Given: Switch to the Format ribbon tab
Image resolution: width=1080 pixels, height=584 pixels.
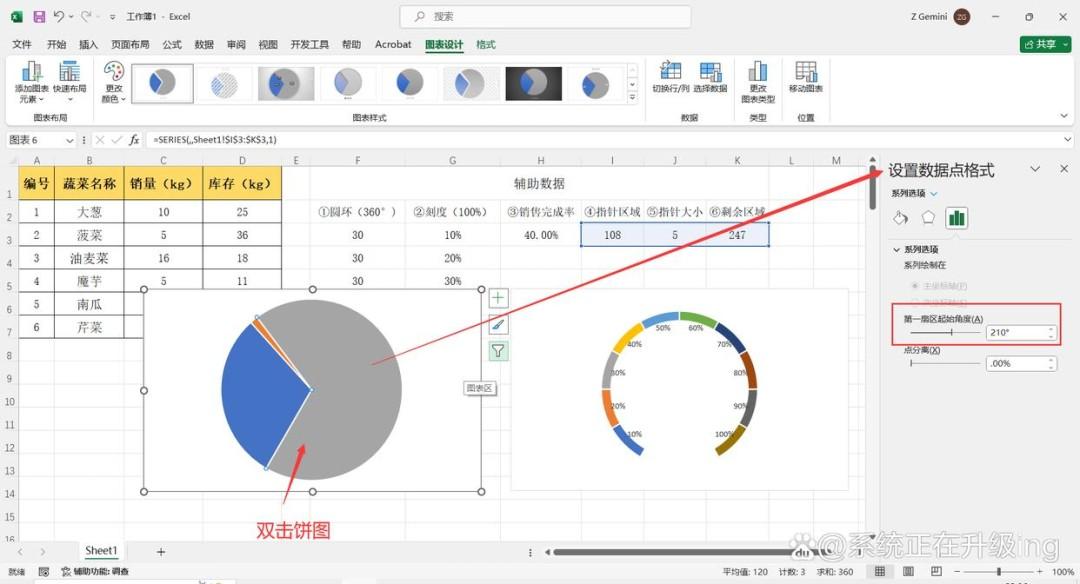Looking at the screenshot, I should pos(486,44).
